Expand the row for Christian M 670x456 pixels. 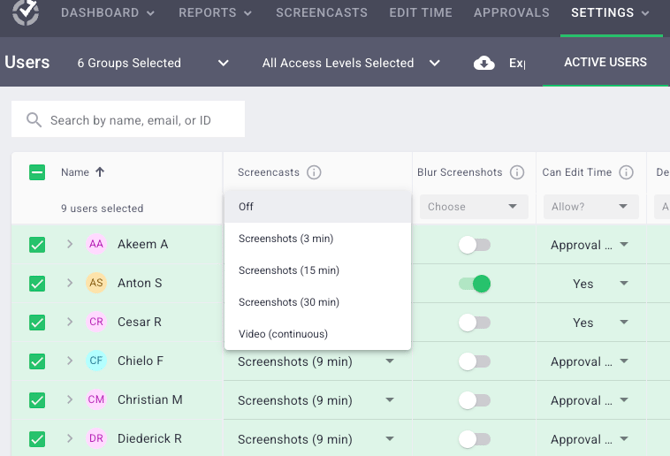pos(70,400)
